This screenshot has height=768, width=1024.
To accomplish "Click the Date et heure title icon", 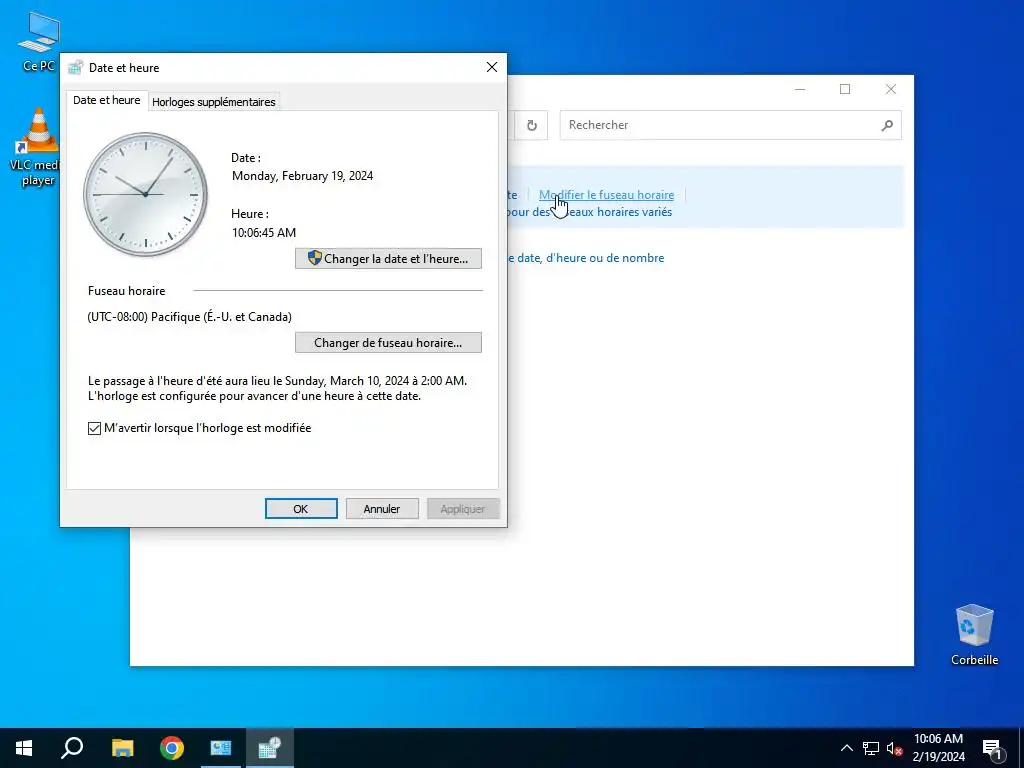I will [x=76, y=67].
